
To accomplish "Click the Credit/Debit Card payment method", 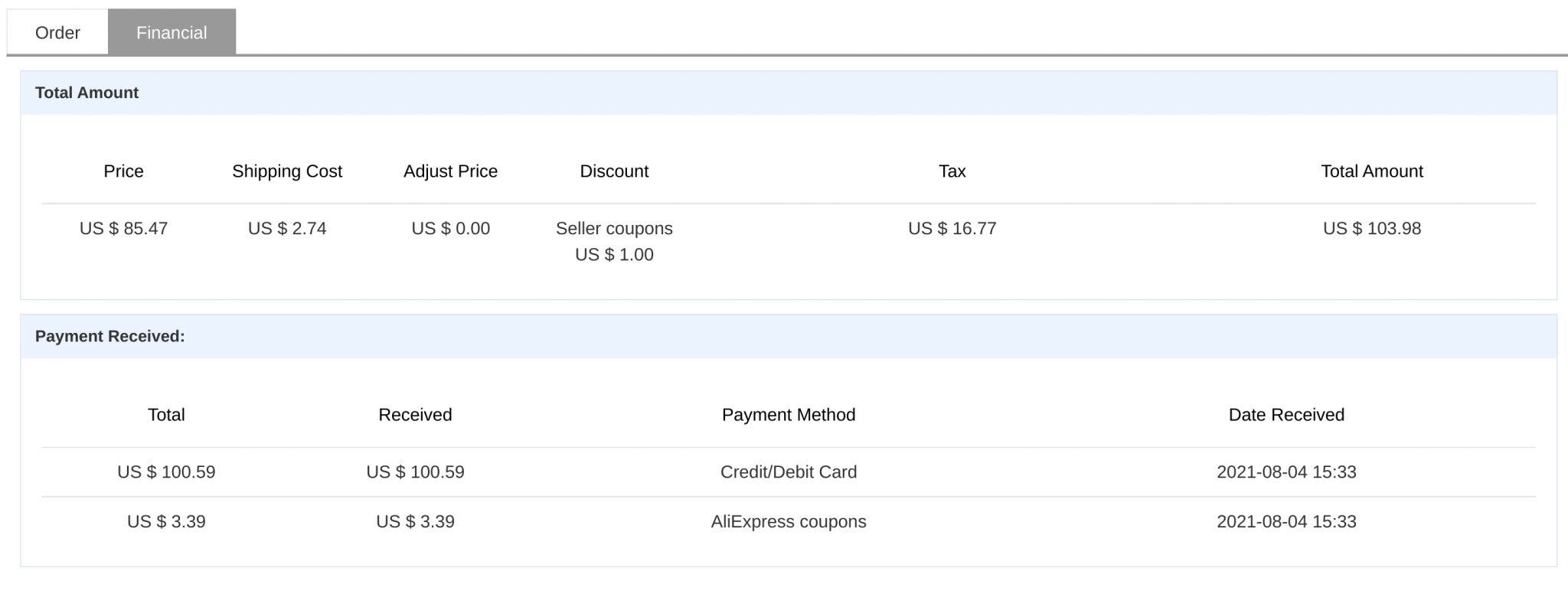I will click(x=789, y=472).
